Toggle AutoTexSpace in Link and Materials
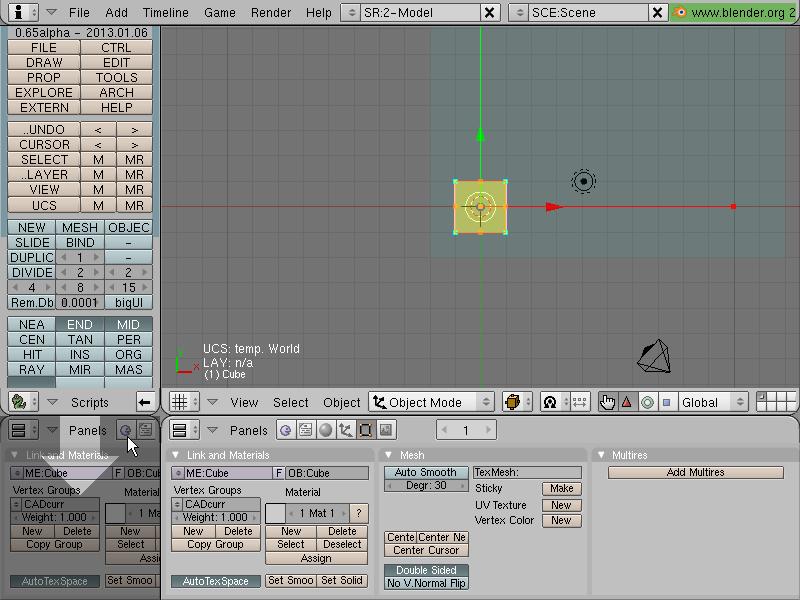 pos(216,581)
